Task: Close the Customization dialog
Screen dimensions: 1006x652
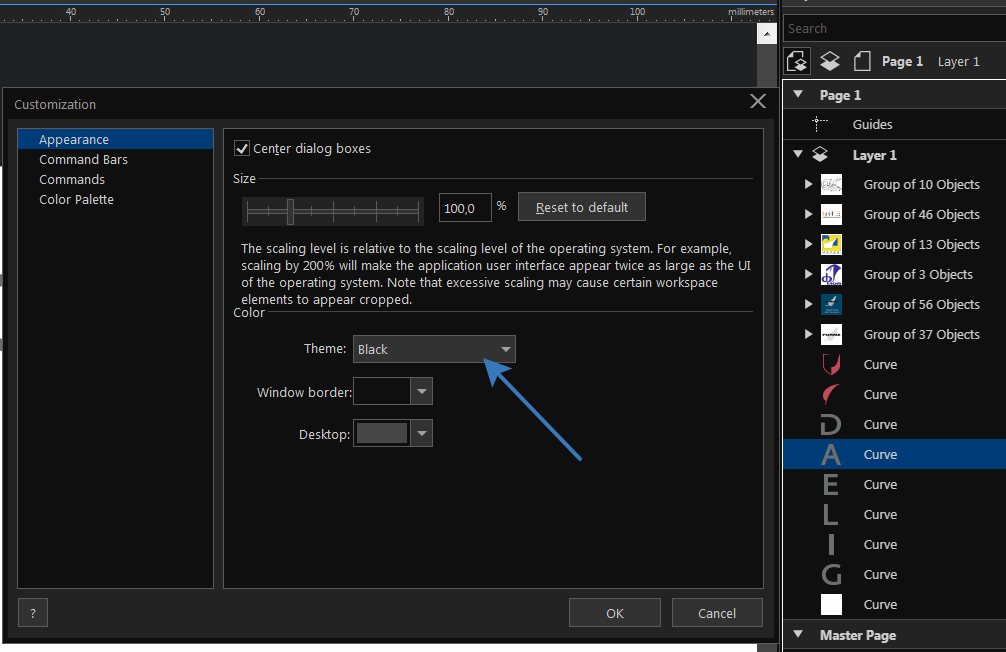Action: pyautogui.click(x=758, y=101)
